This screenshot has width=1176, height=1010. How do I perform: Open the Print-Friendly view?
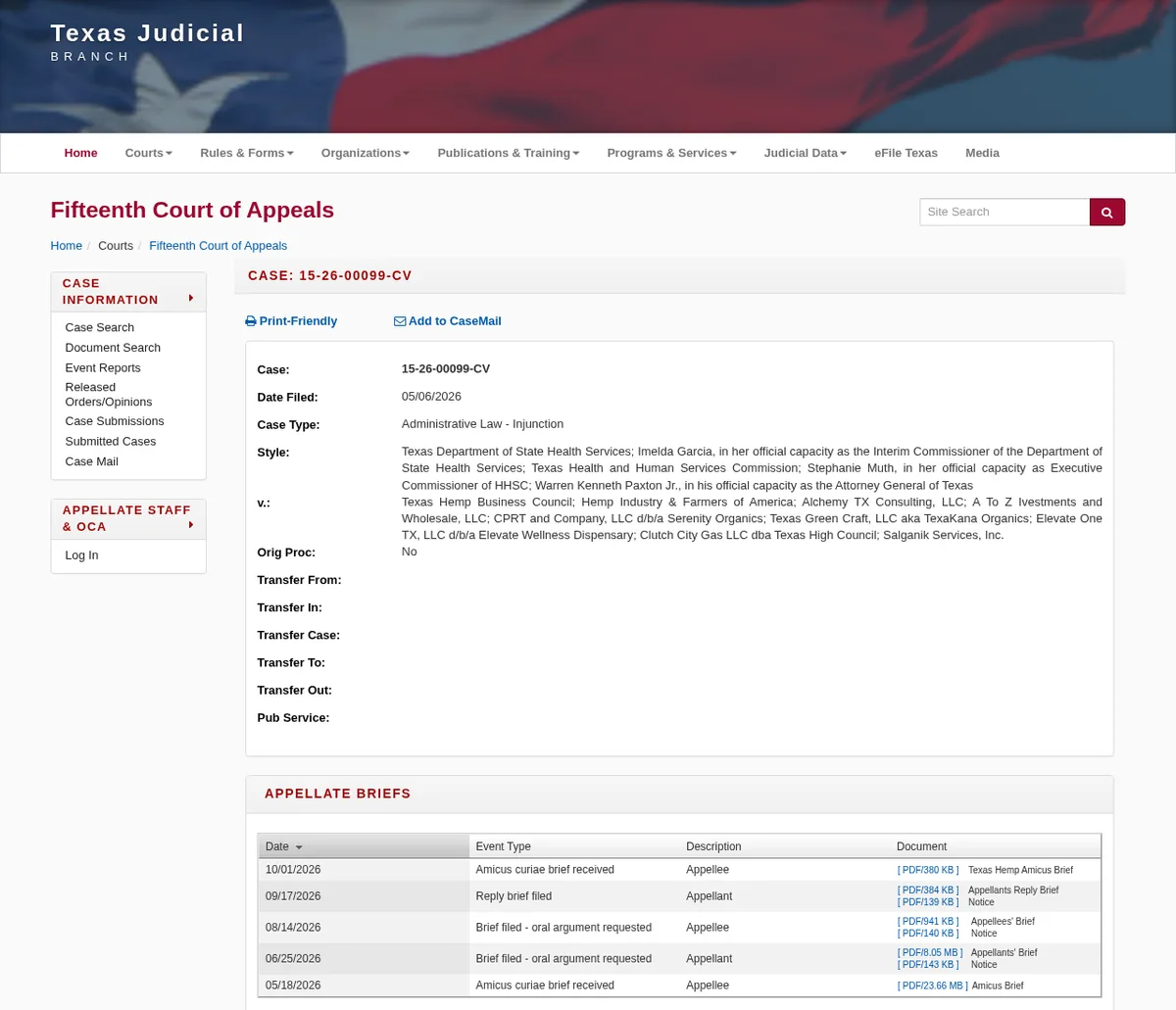pyautogui.click(x=291, y=321)
